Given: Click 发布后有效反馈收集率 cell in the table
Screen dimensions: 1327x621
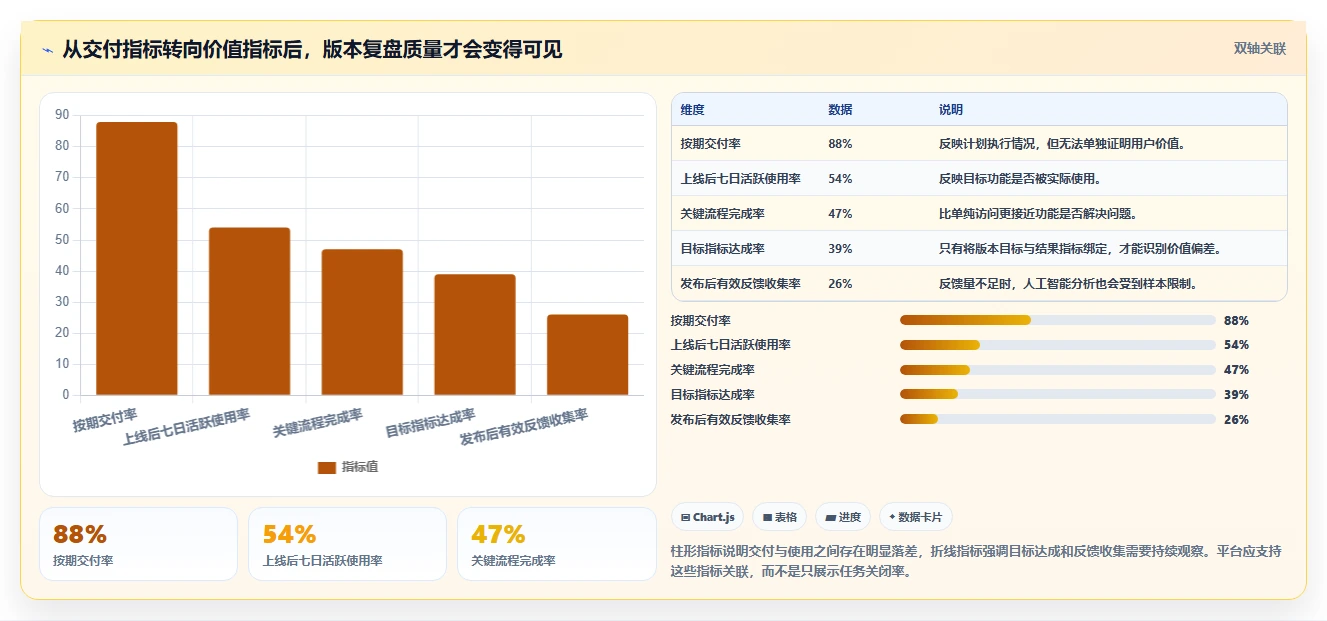Looking at the screenshot, I should [740, 284].
